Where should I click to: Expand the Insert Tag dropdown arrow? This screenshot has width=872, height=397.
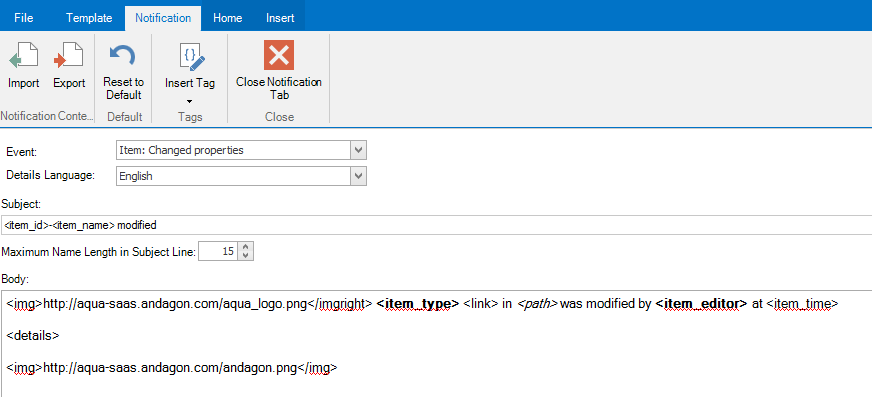click(x=189, y=102)
